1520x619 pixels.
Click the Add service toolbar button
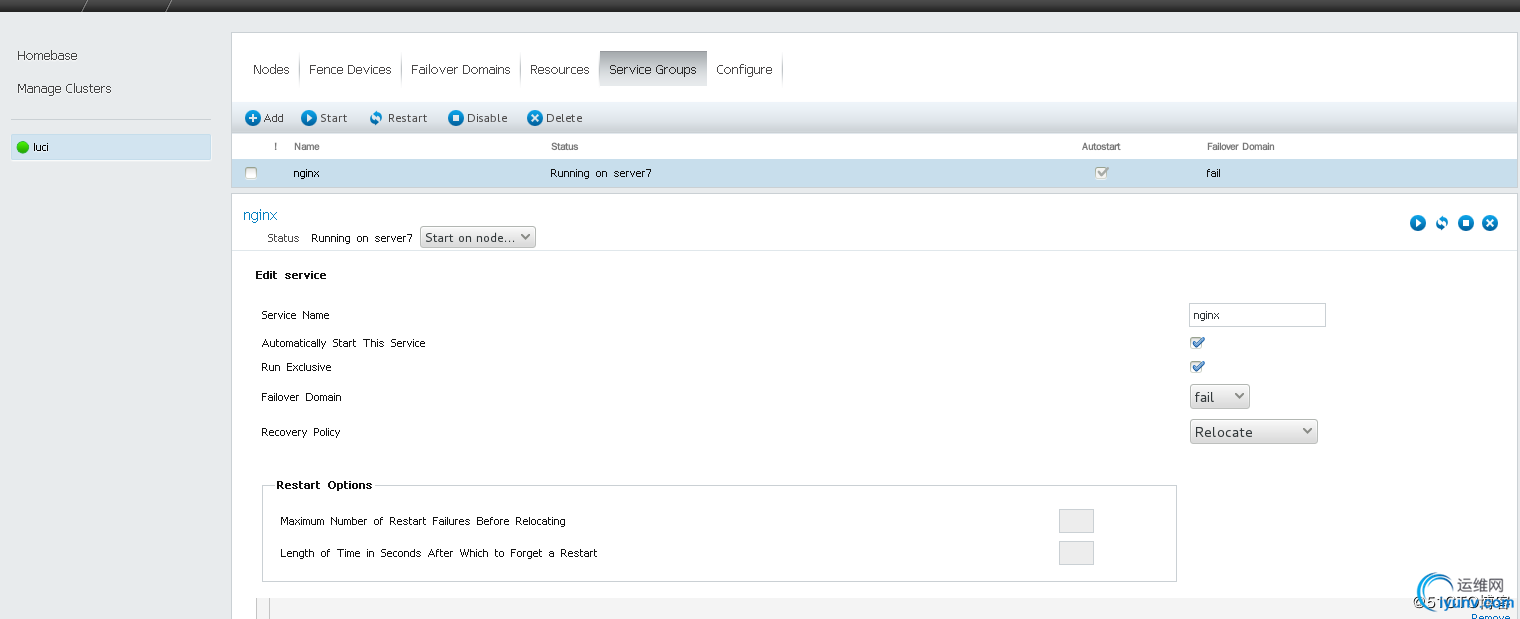click(x=265, y=118)
